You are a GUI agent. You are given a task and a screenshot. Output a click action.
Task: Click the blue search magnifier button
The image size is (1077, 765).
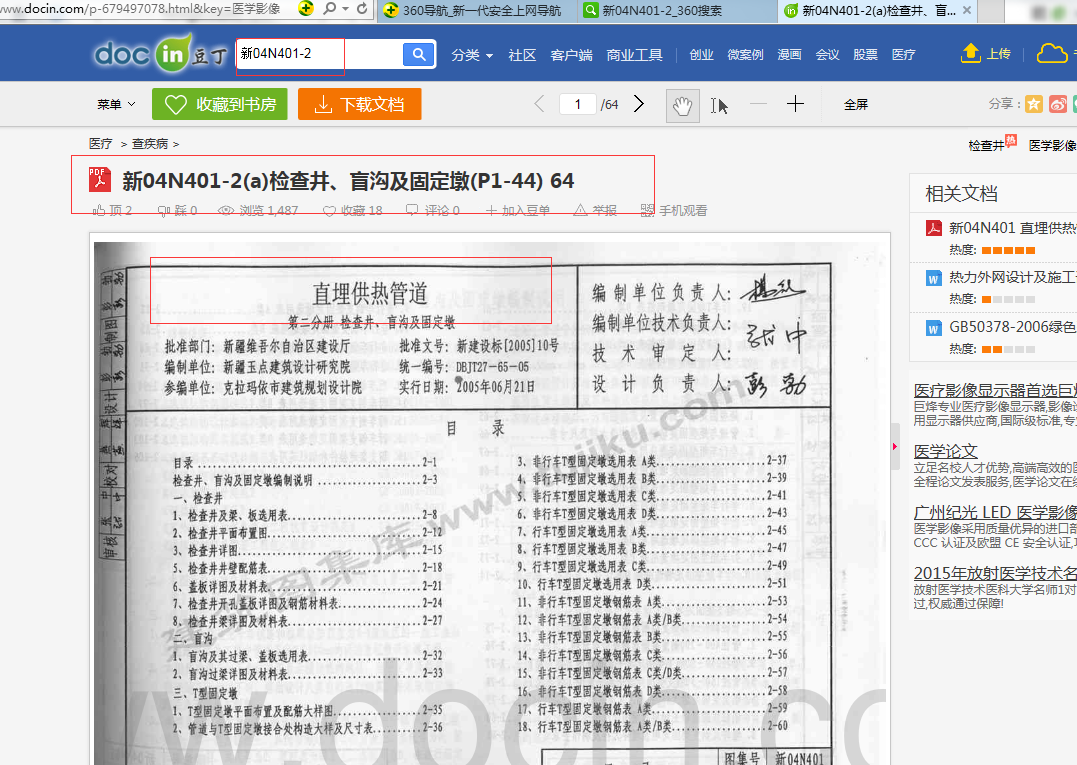pos(418,54)
